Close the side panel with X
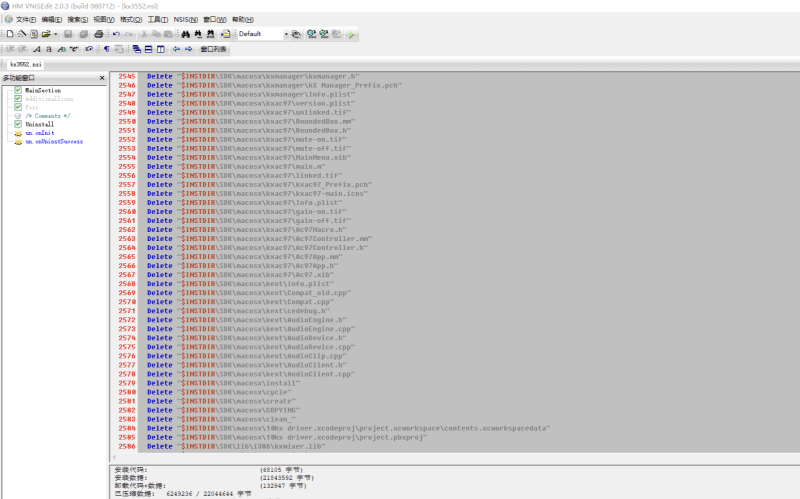The width and height of the screenshot is (800, 499). [x=102, y=78]
